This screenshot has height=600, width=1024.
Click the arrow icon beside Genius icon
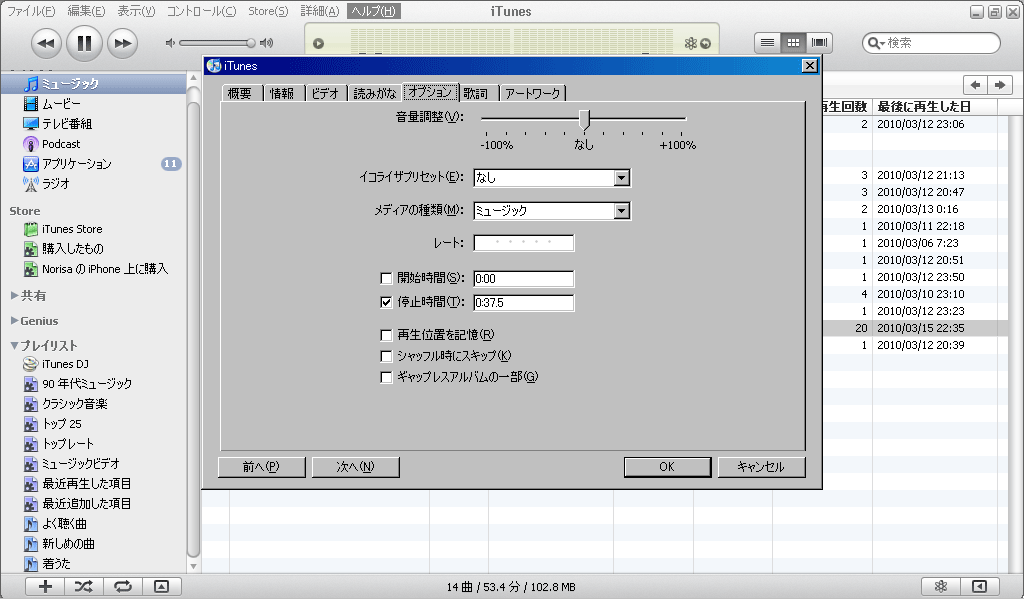click(x=706, y=44)
